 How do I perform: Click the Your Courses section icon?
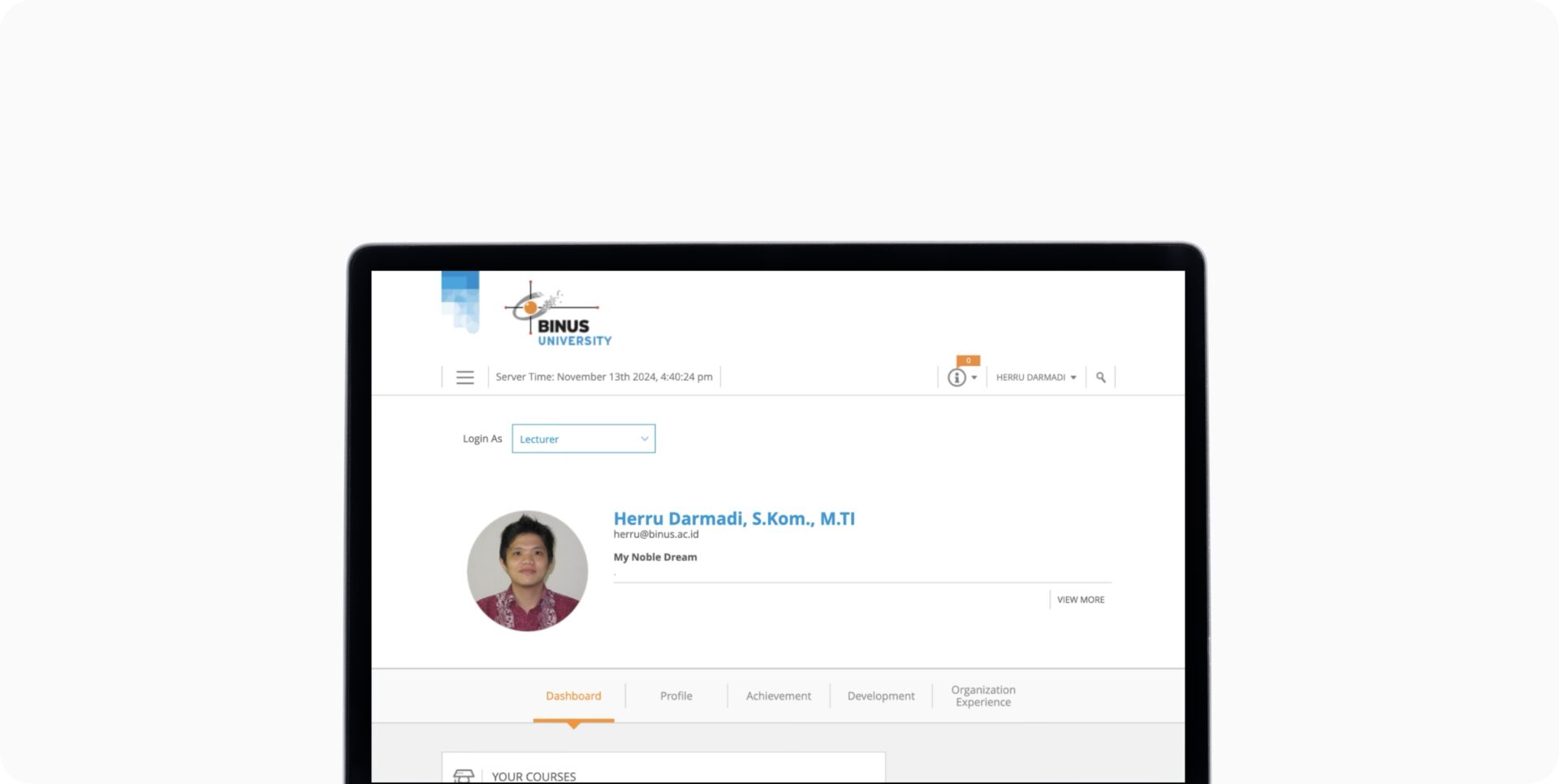click(463, 776)
